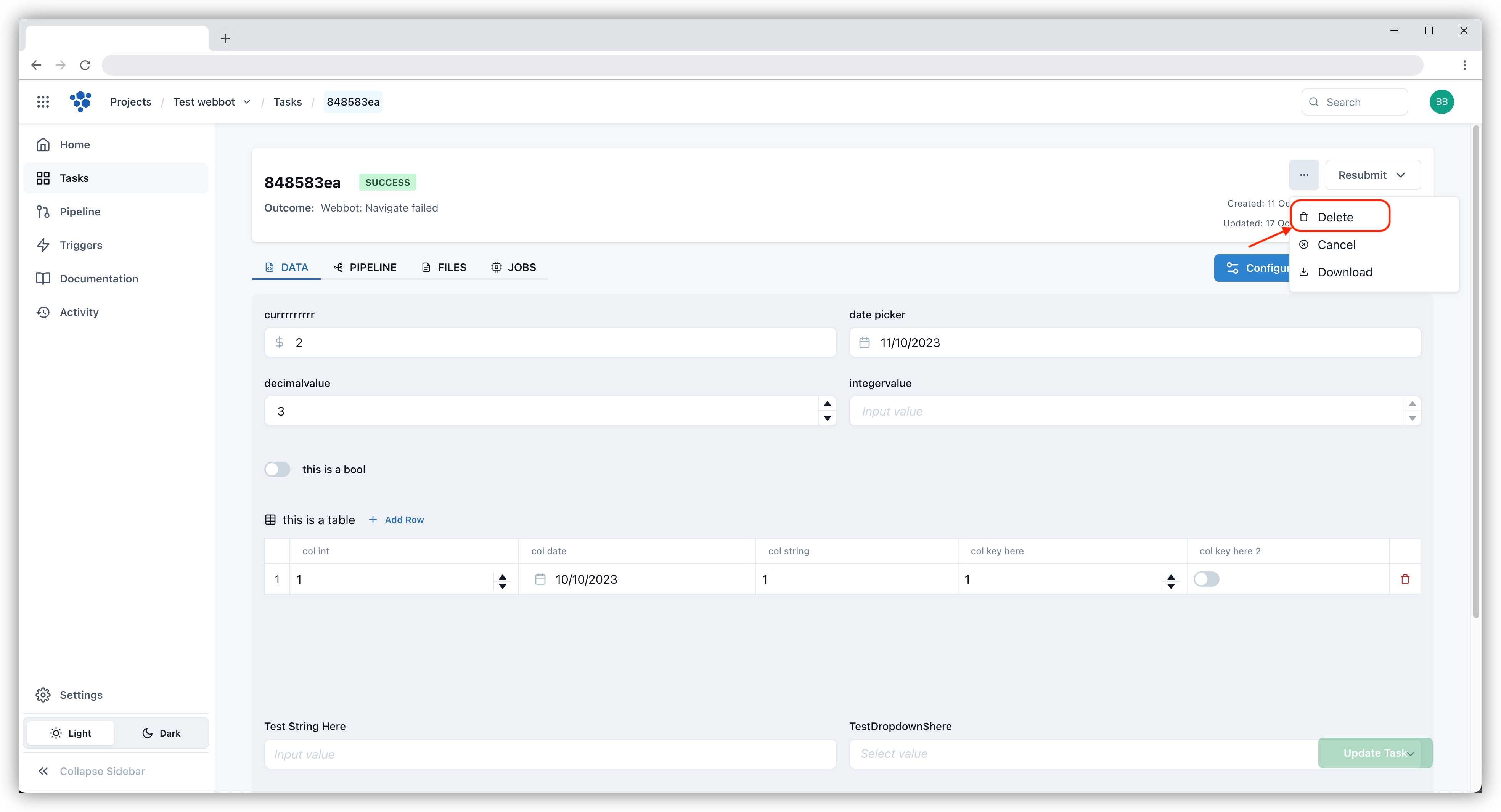Open the three-dots more options button
The image size is (1501, 812).
coord(1303,175)
